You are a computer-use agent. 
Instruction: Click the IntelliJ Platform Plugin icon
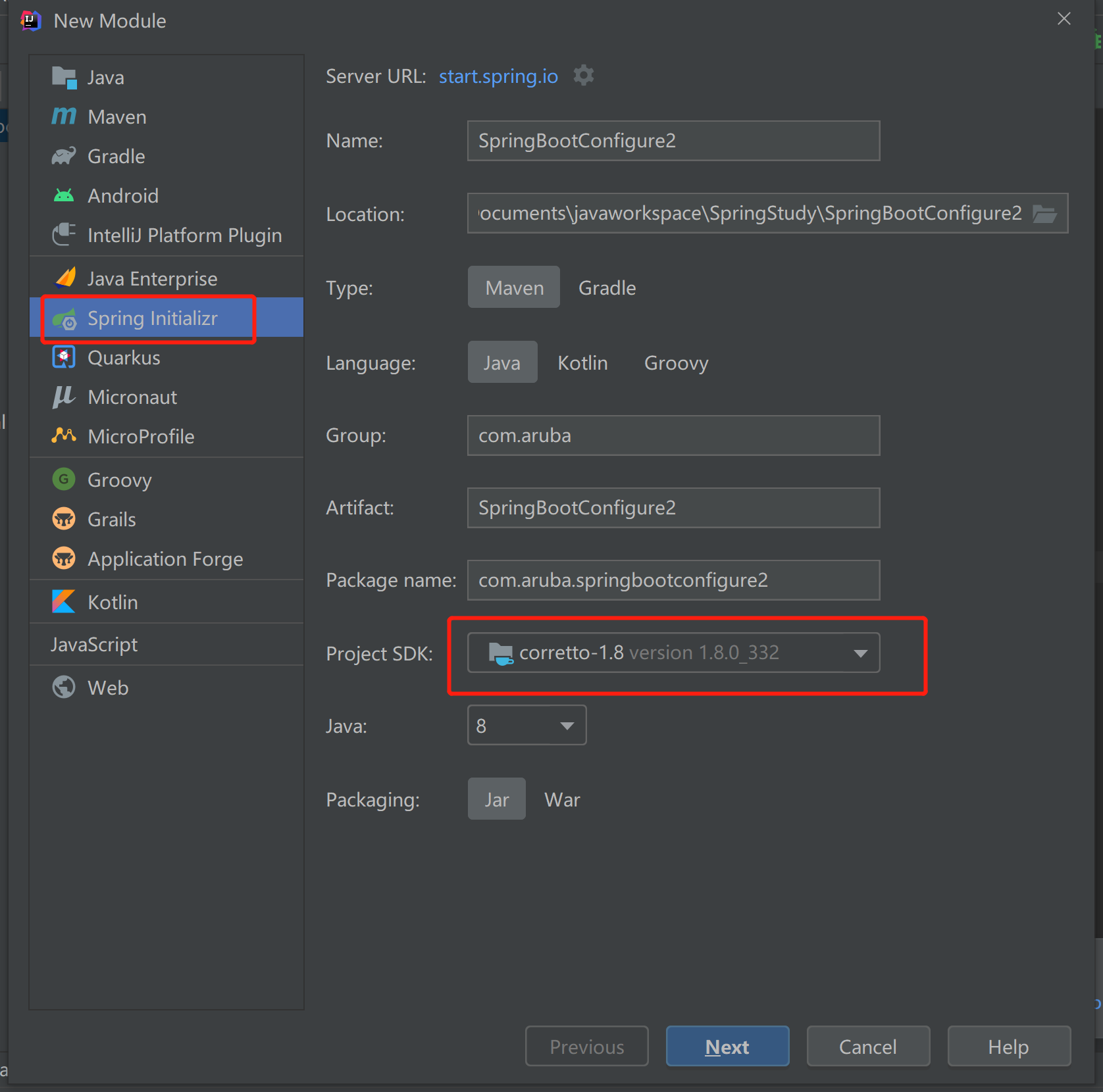64,235
